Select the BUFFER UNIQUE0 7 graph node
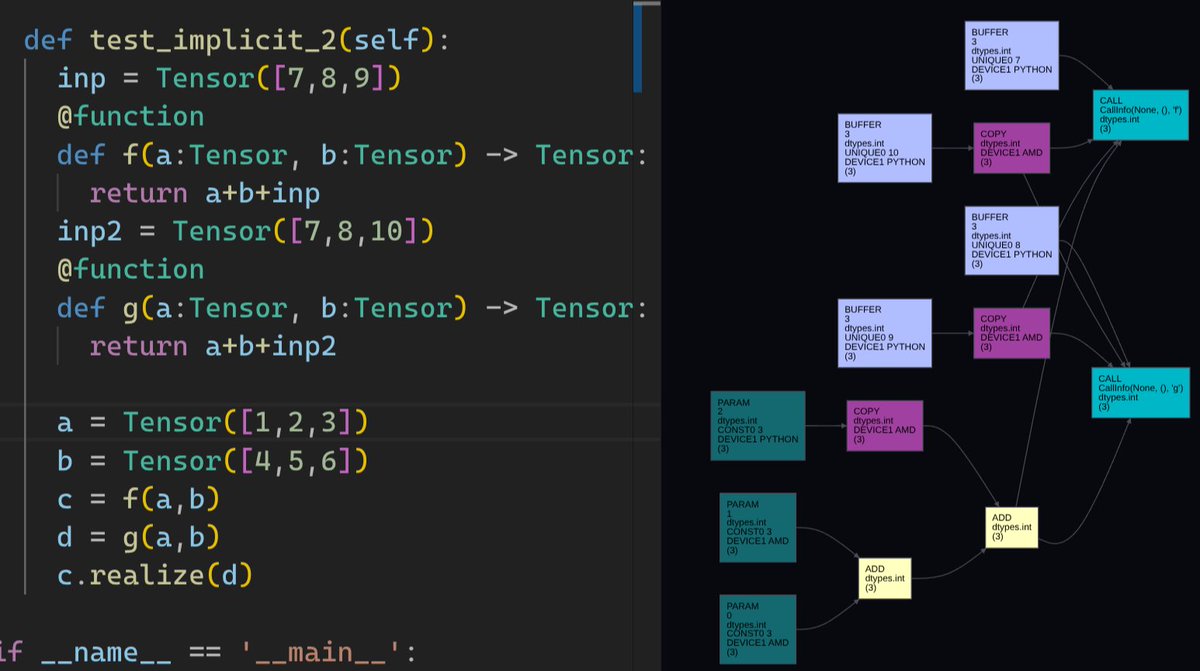The width and height of the screenshot is (1200, 671). 1012,55
